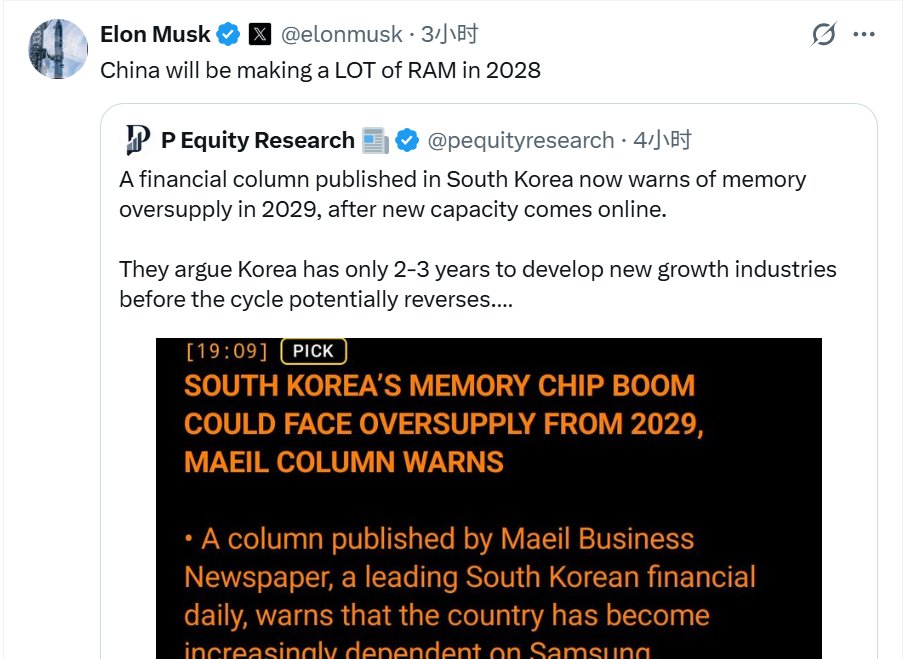Click the tweet text about China making RAM
Viewport: 903px width, 659px height.
coord(320,70)
